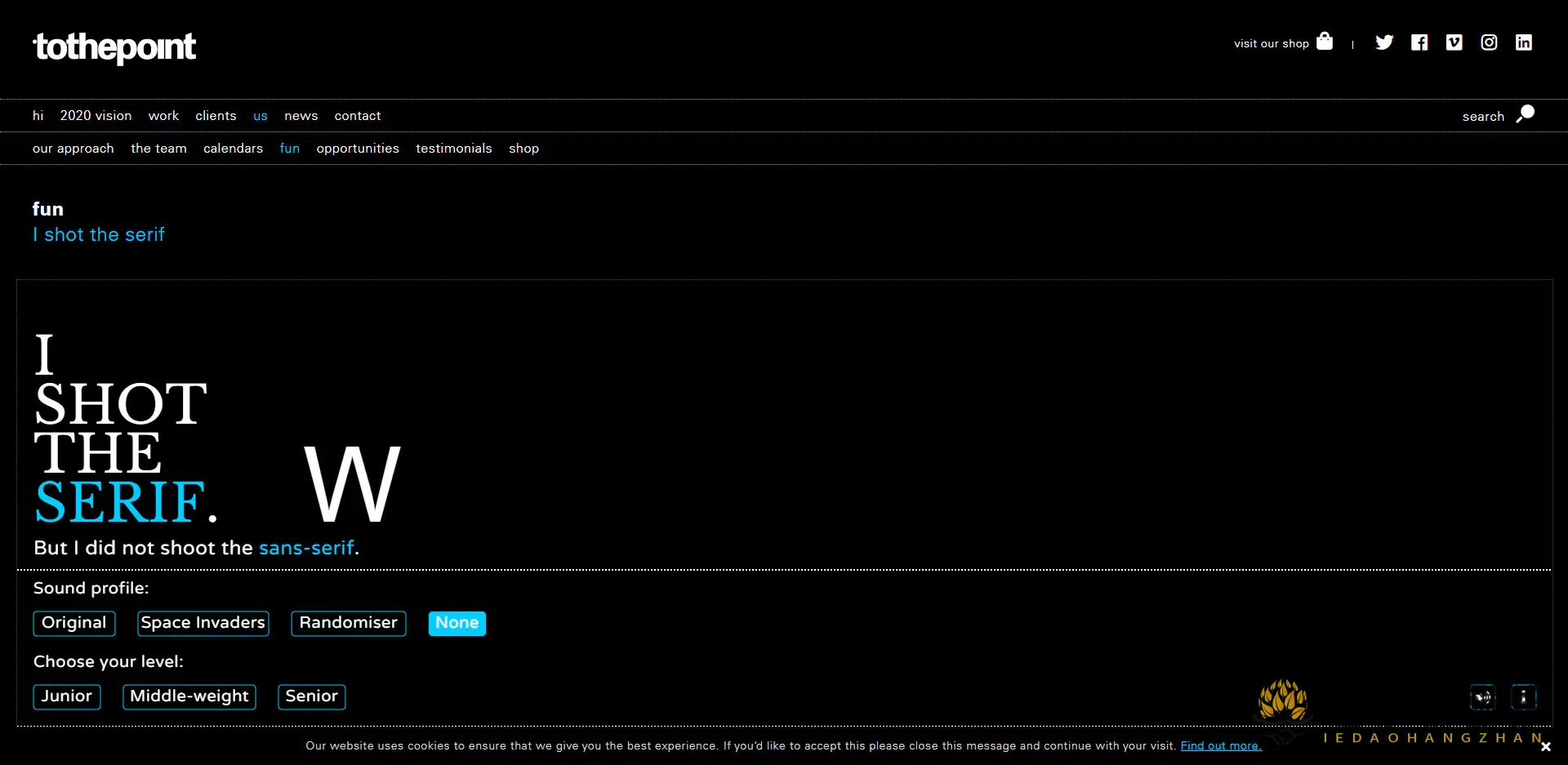The height and width of the screenshot is (765, 1568).
Task: Start the game at Junior level
Action: 67,696
